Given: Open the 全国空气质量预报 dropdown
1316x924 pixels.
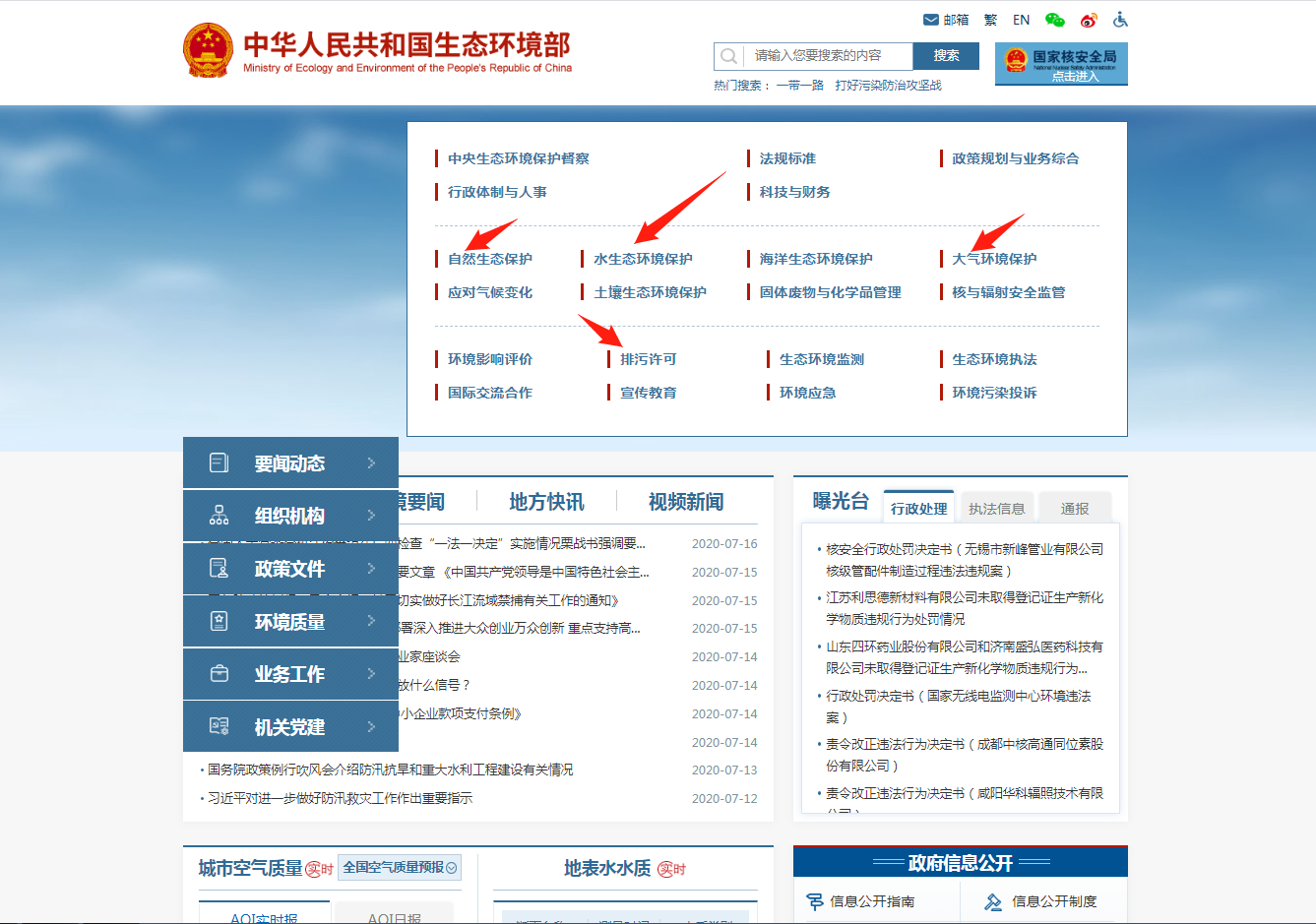Looking at the screenshot, I should pos(400,867).
